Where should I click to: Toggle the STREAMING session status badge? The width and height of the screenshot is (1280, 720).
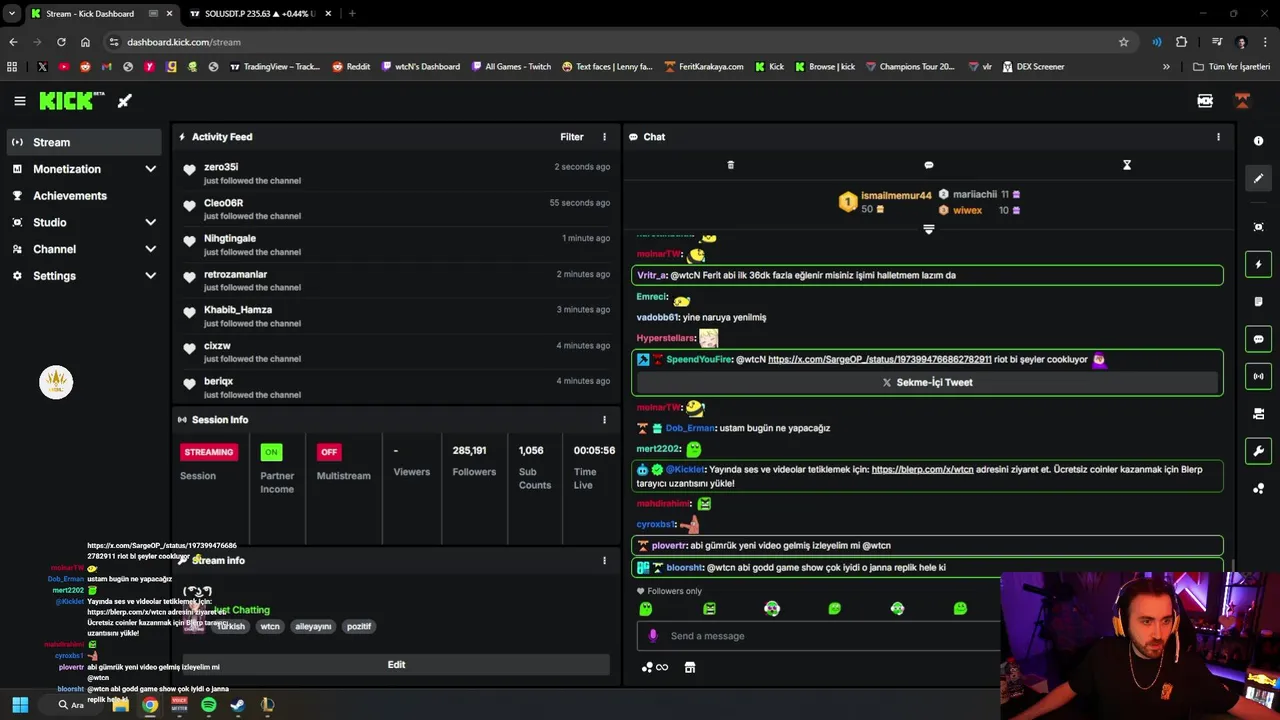pos(209,452)
